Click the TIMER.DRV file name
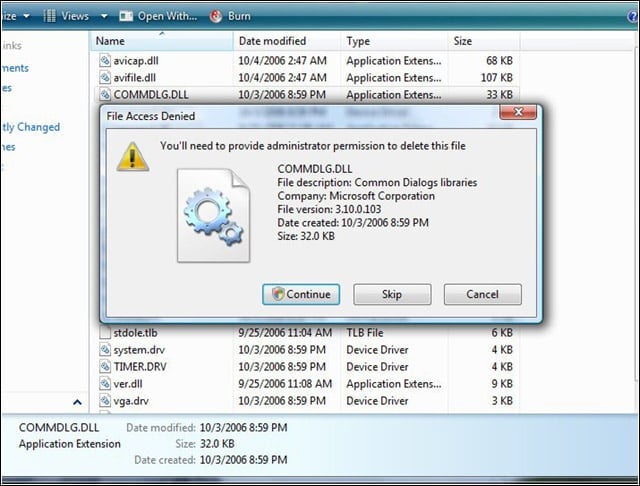 click(140, 367)
